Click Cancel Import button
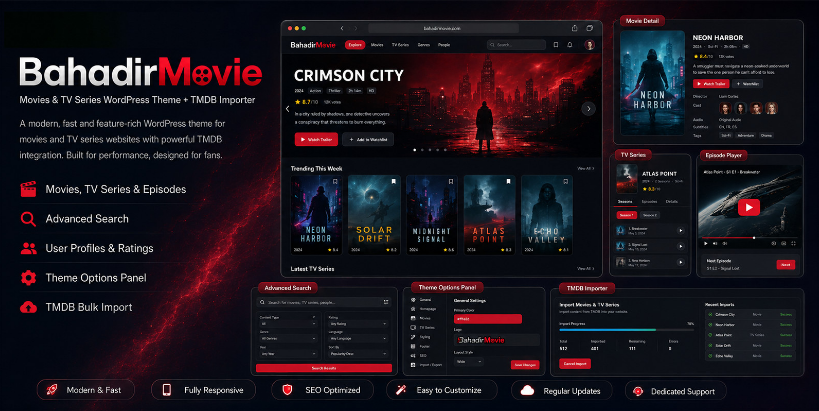 pos(575,364)
